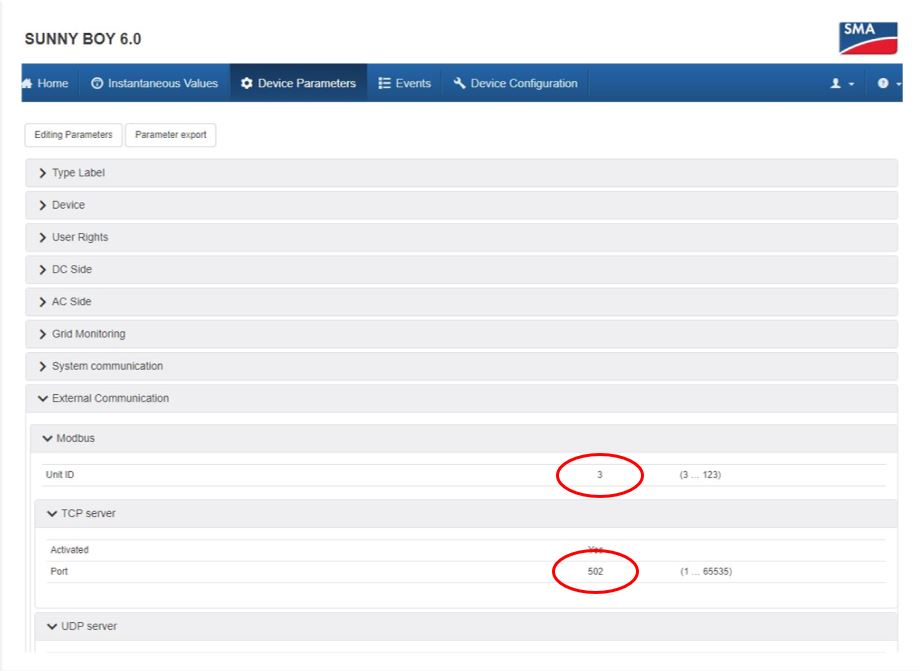
Task: Collapse the UDP server subsection
Action: [466, 626]
